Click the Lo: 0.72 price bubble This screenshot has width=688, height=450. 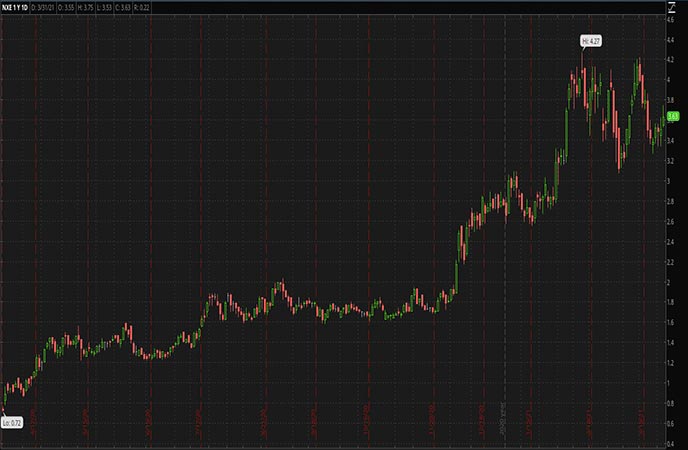pyautogui.click(x=12, y=423)
